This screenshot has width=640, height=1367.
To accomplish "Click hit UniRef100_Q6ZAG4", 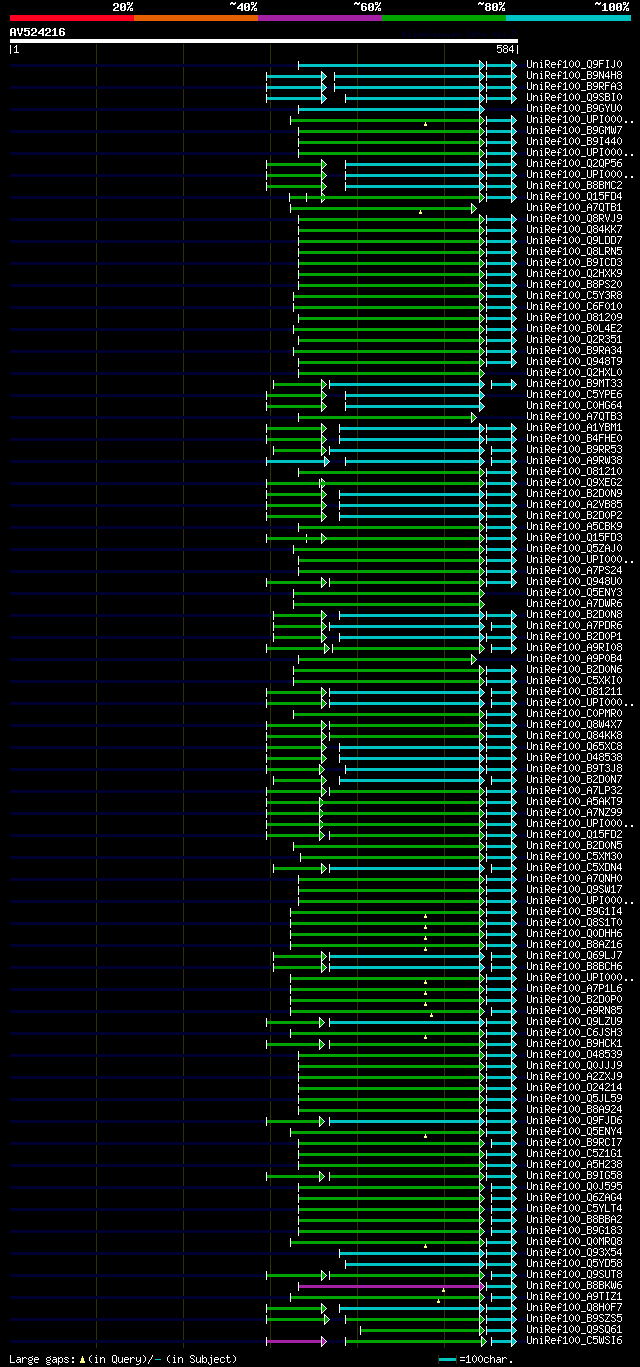I will coord(573,1197).
